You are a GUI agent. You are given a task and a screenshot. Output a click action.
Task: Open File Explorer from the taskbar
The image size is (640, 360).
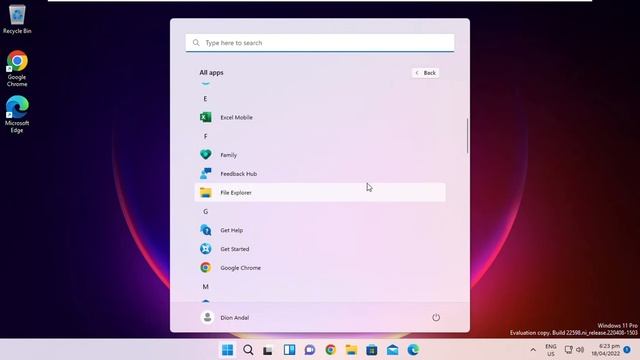pos(351,350)
